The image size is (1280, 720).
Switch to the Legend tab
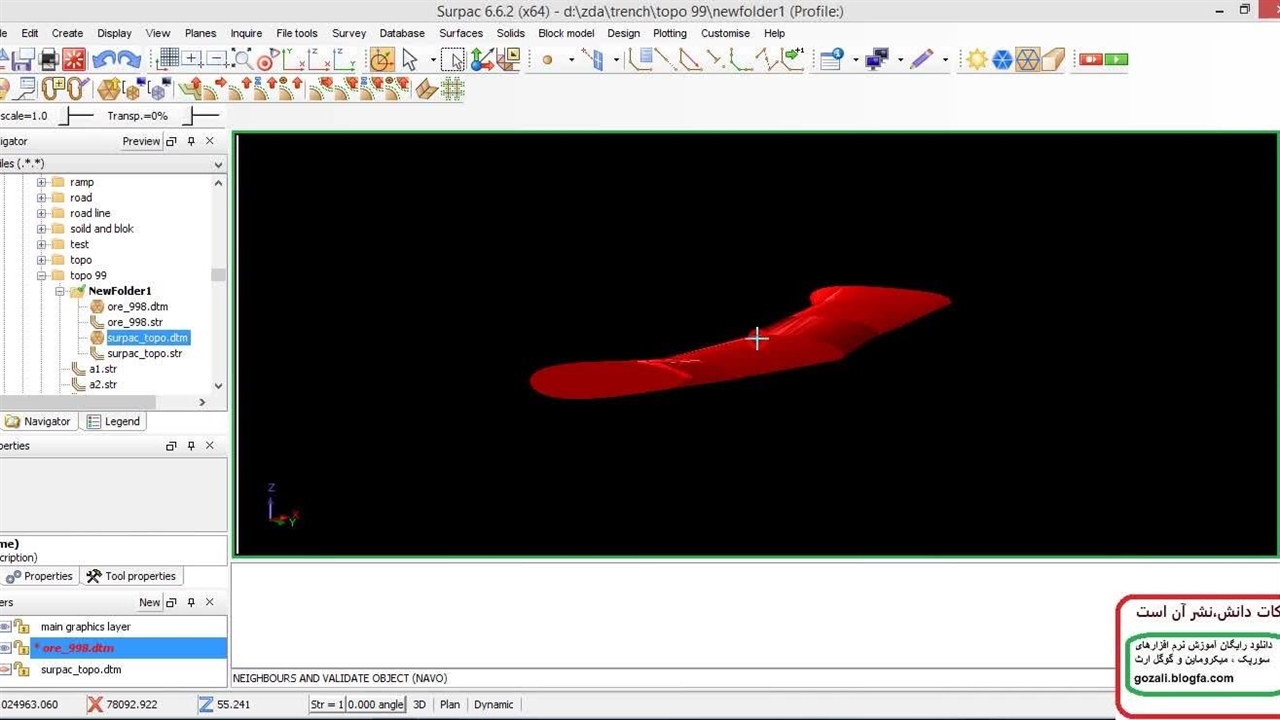(x=113, y=422)
